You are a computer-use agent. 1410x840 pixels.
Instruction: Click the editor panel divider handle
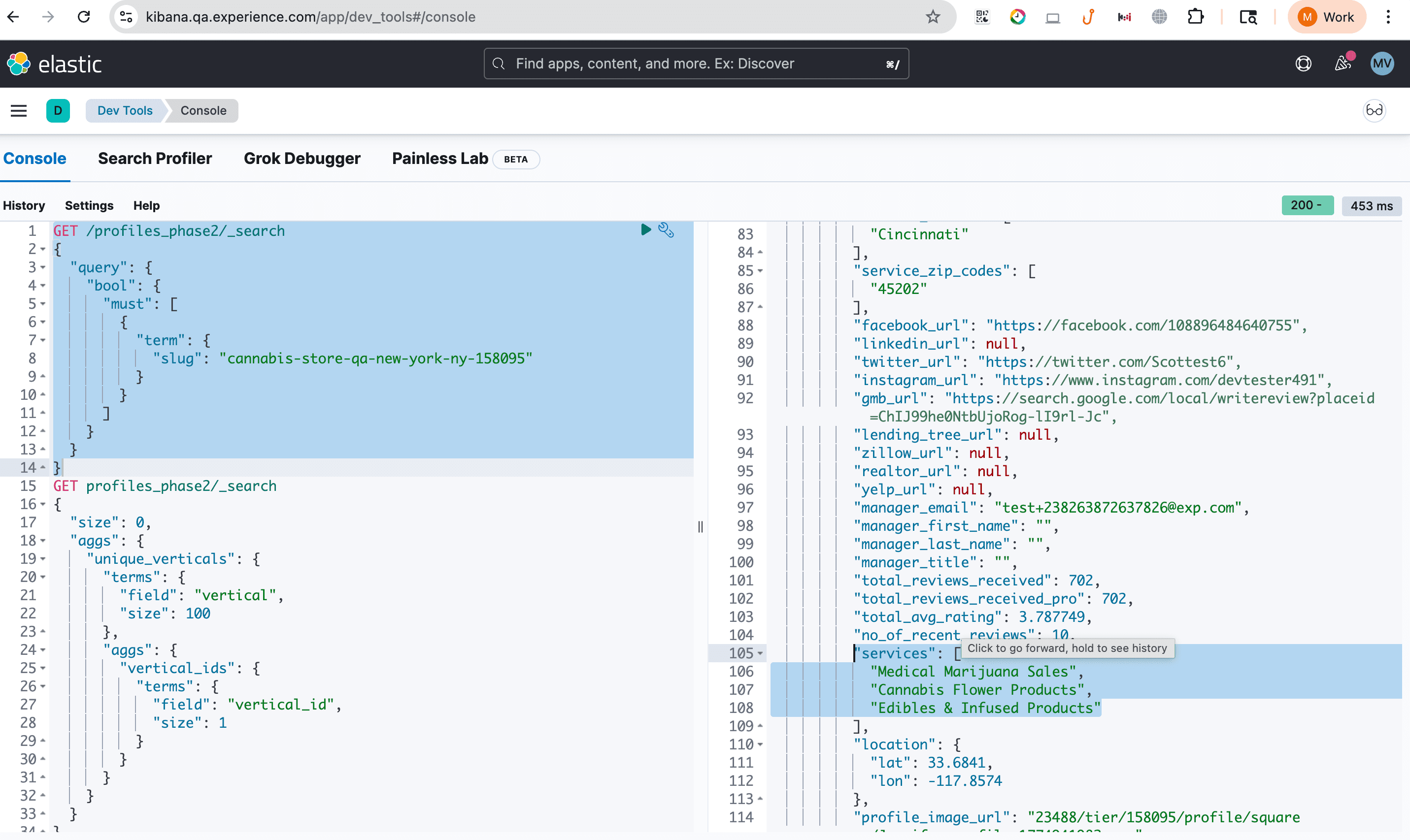701,526
